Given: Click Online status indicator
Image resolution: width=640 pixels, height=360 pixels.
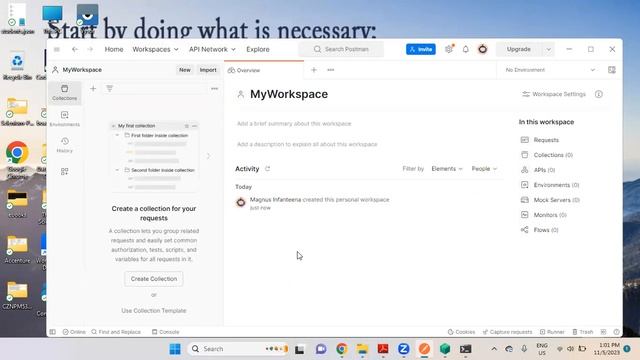Looking at the screenshot, I should (x=74, y=332).
